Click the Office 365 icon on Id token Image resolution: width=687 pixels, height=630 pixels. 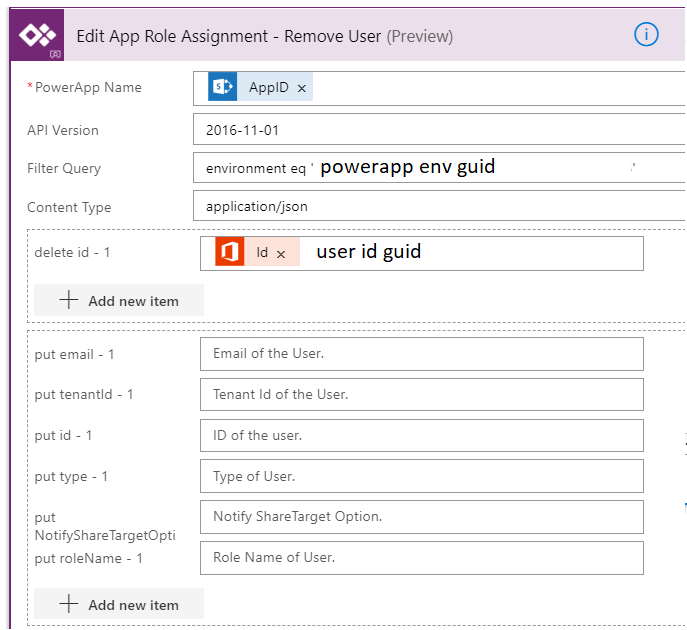229,252
